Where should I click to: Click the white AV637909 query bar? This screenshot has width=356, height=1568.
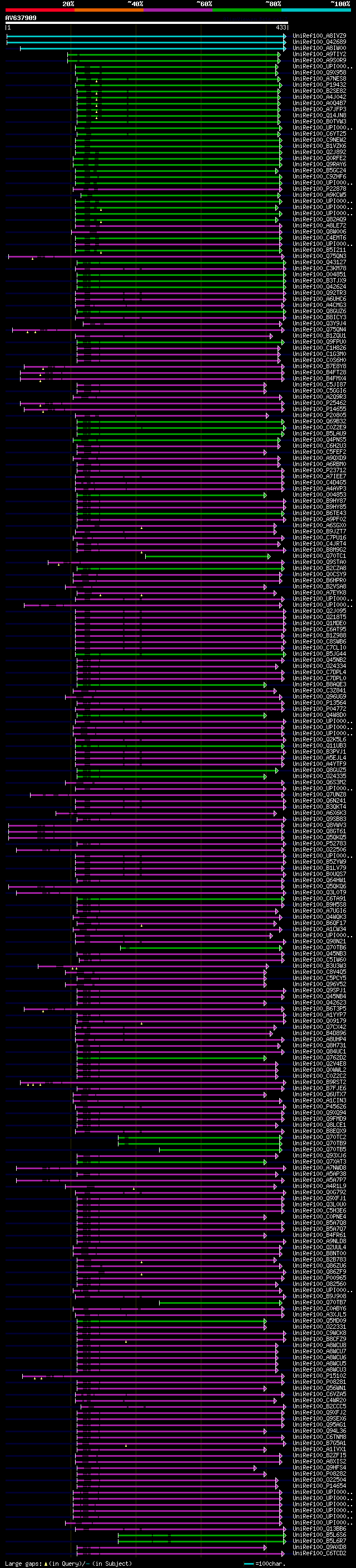147,22
